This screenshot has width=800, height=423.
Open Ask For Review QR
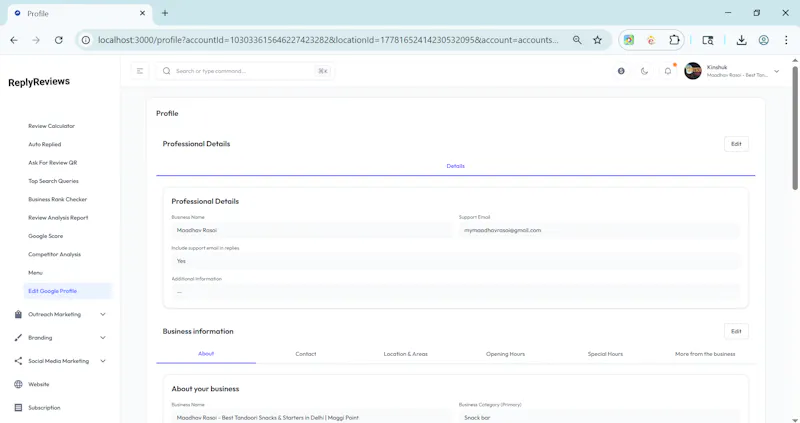click(53, 163)
